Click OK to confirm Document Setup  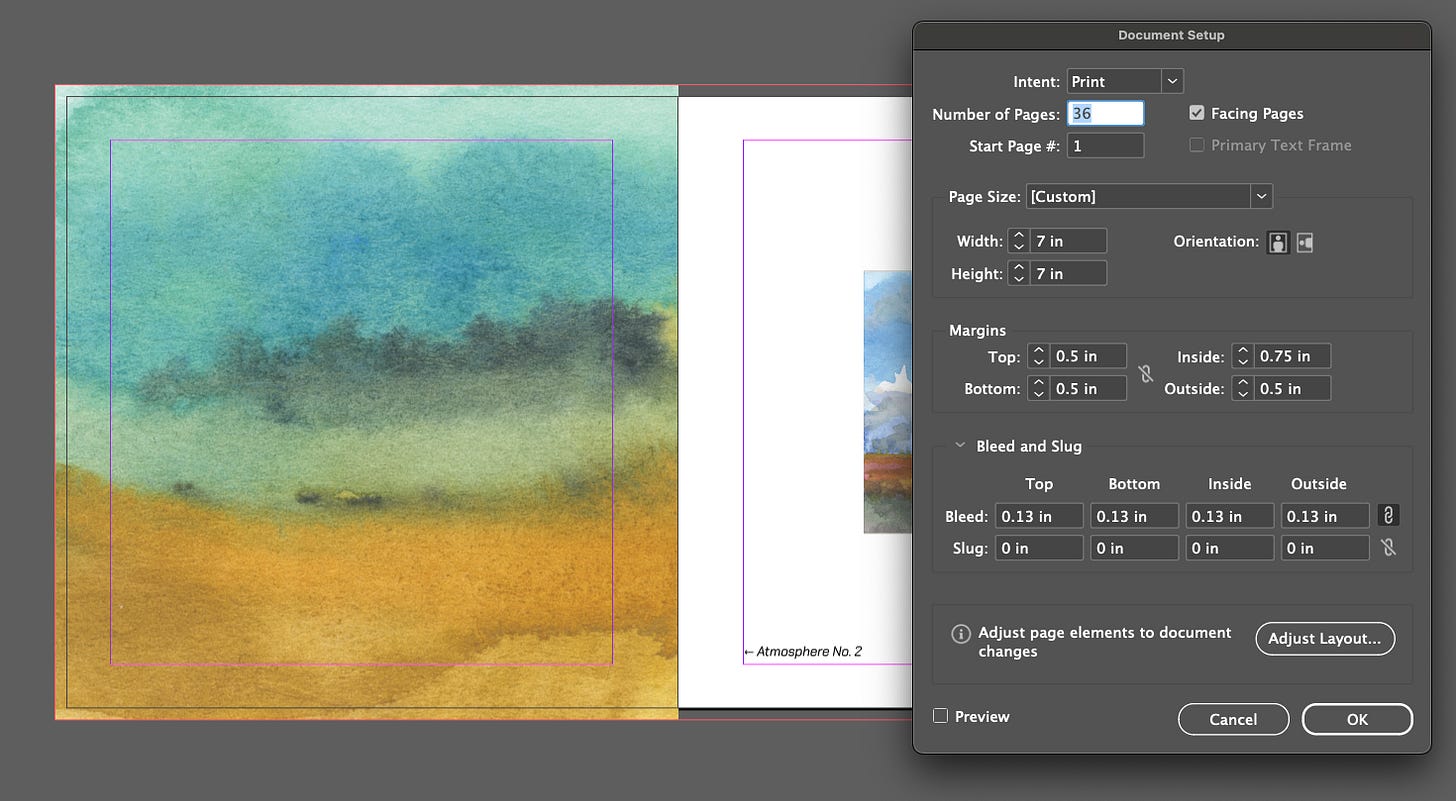[1357, 719]
